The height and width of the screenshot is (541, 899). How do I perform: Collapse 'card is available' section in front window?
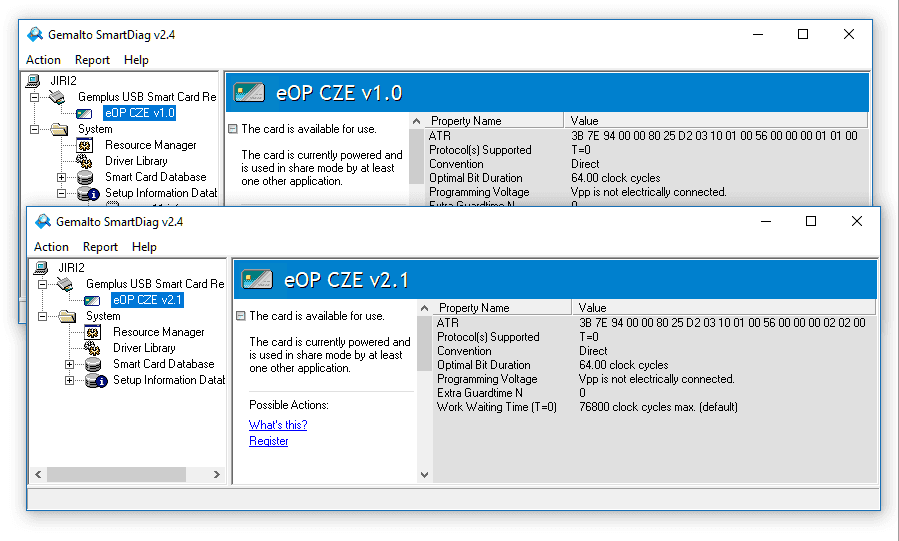click(x=241, y=316)
